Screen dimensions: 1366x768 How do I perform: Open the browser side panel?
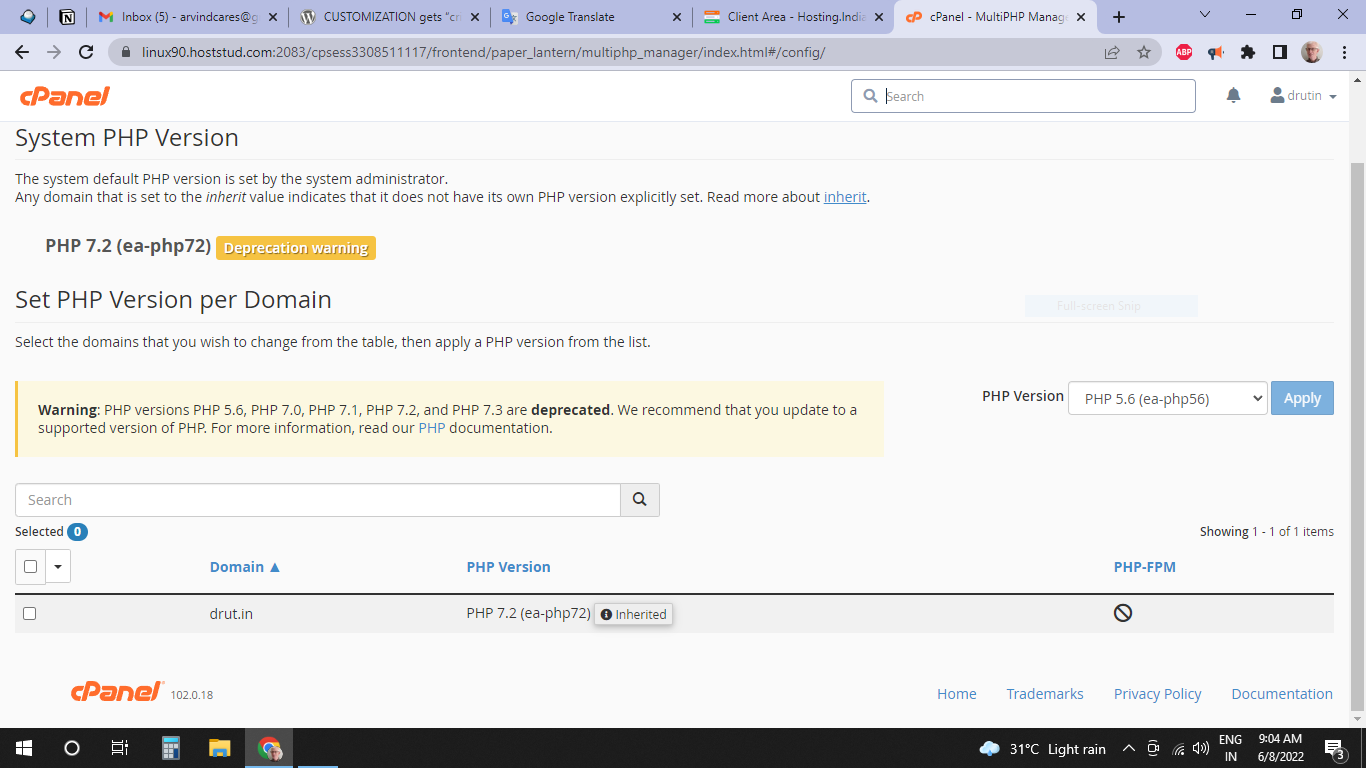click(x=1280, y=52)
